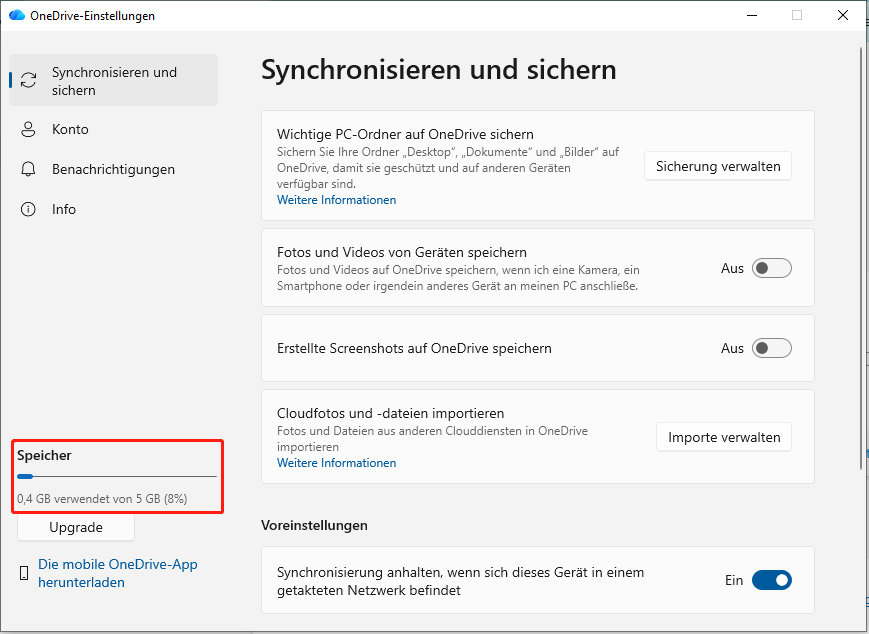Open the Info section
This screenshot has height=634, width=869.
pos(64,209)
